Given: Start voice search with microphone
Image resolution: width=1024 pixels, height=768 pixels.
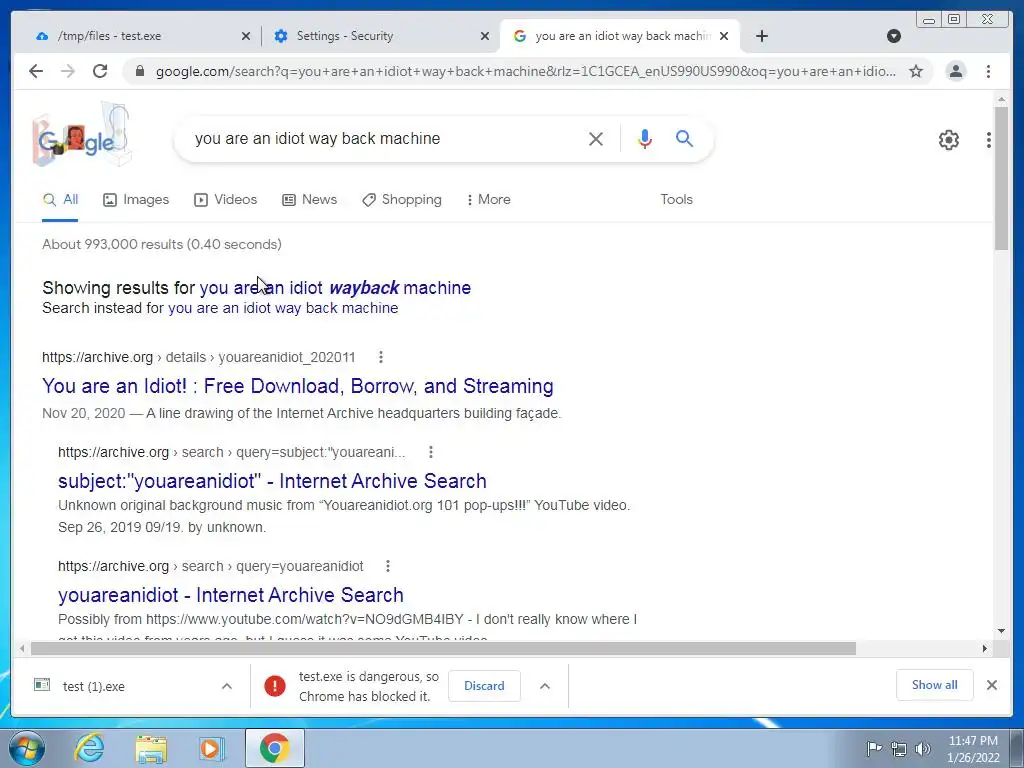Looking at the screenshot, I should pyautogui.click(x=645, y=138).
